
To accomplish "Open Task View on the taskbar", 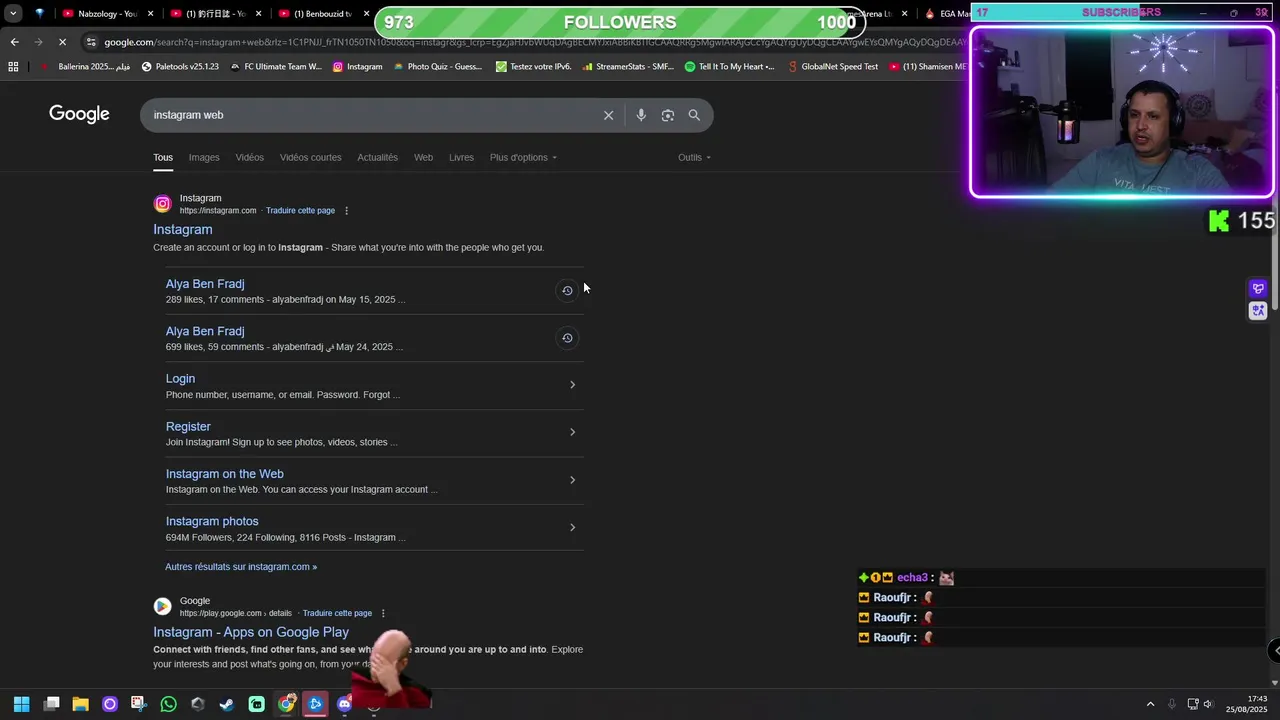I will [52, 704].
